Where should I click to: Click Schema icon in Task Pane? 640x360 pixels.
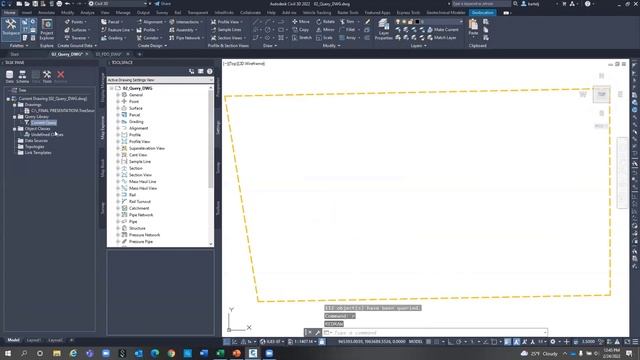pos(22,76)
